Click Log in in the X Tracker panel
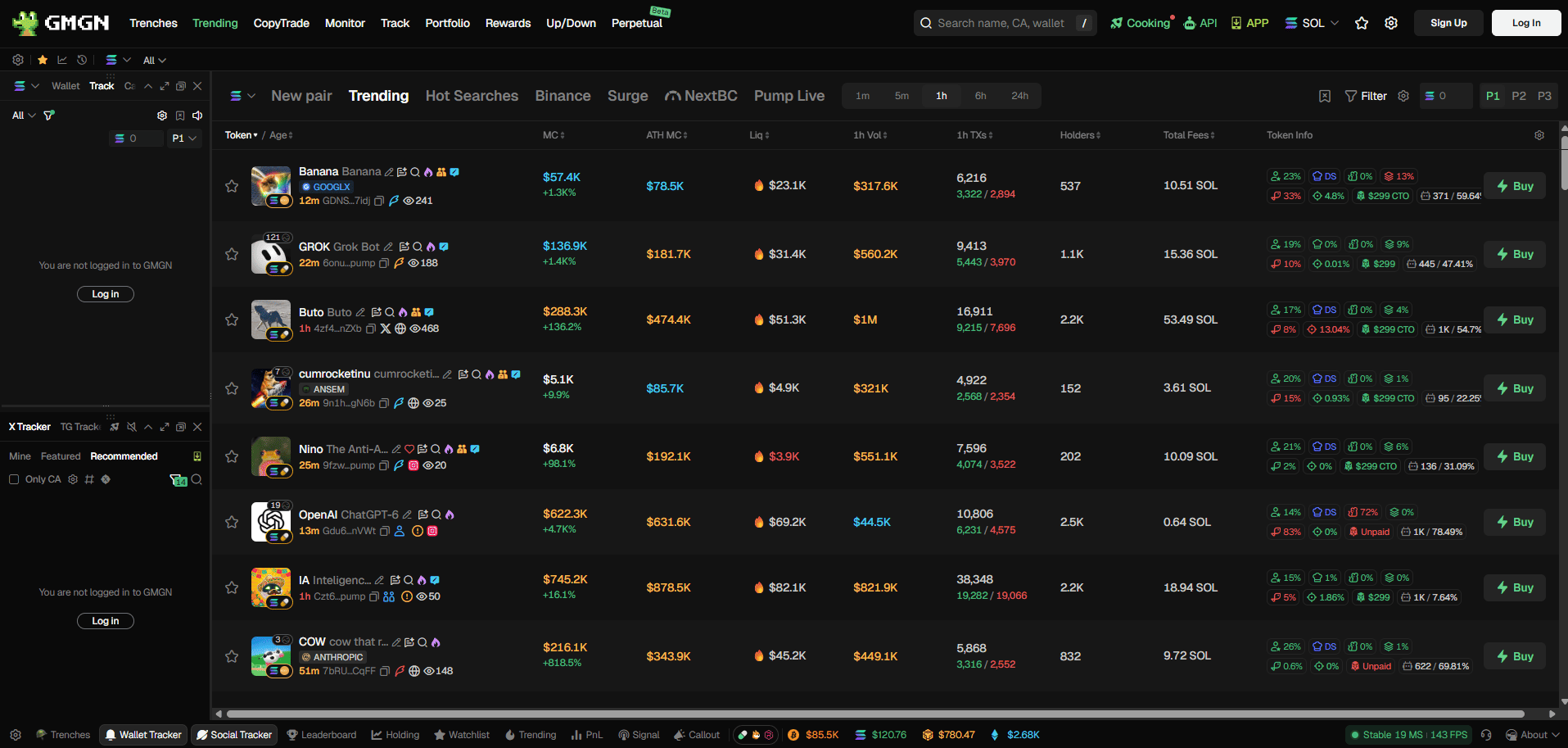 [106, 621]
